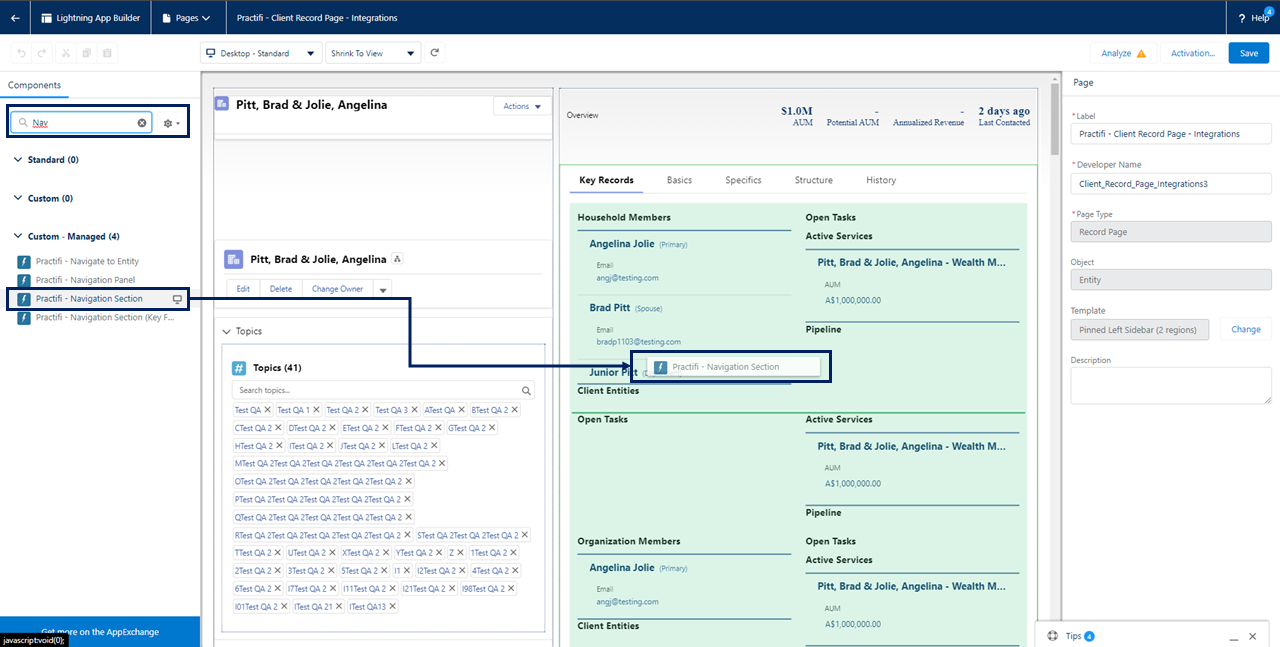Click the Tips lifebuoy icon
The image size is (1280, 647).
1052,636
